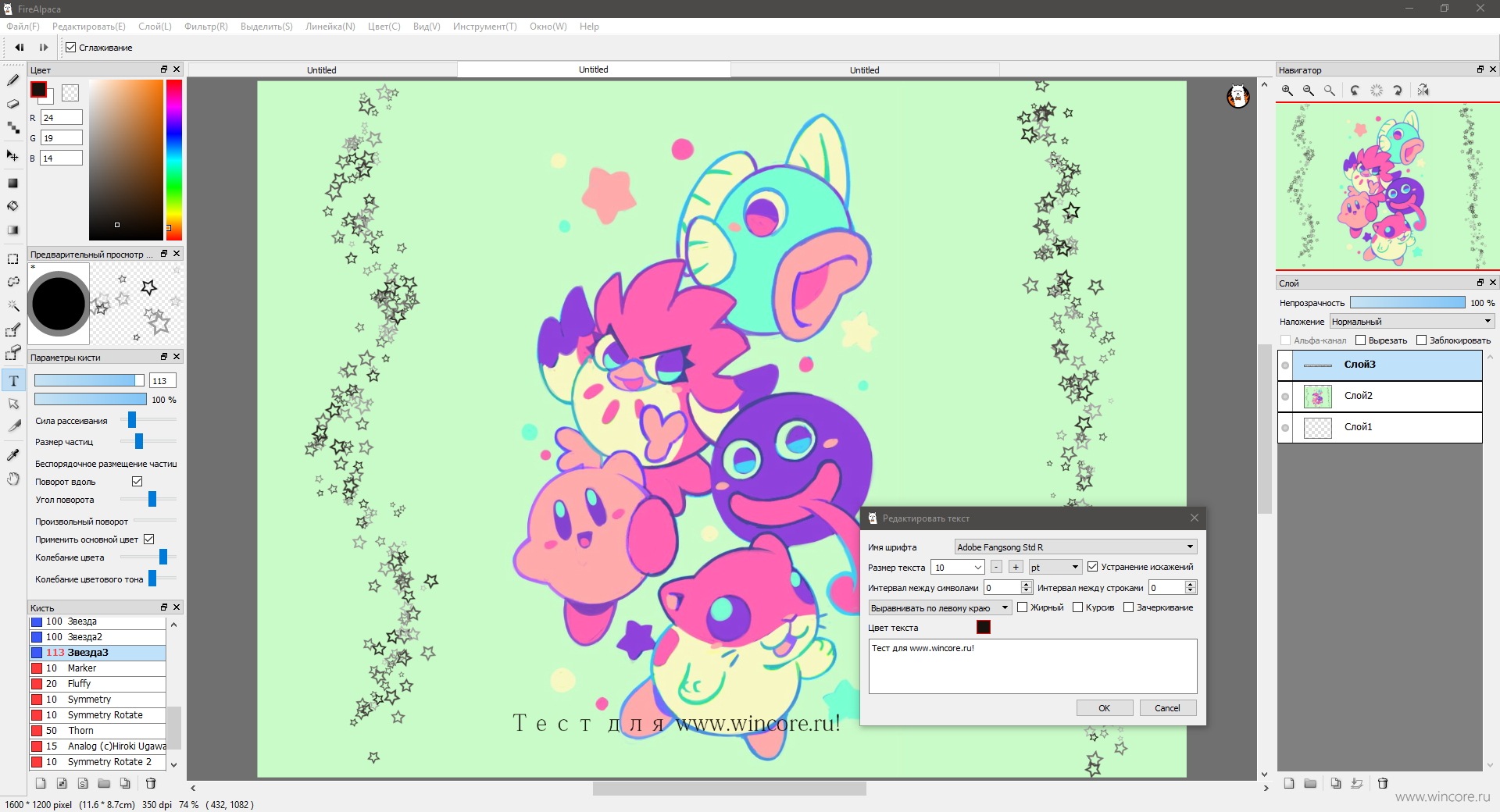Open the Слой menu
Image resolution: width=1500 pixels, height=812 pixels.
click(x=155, y=27)
